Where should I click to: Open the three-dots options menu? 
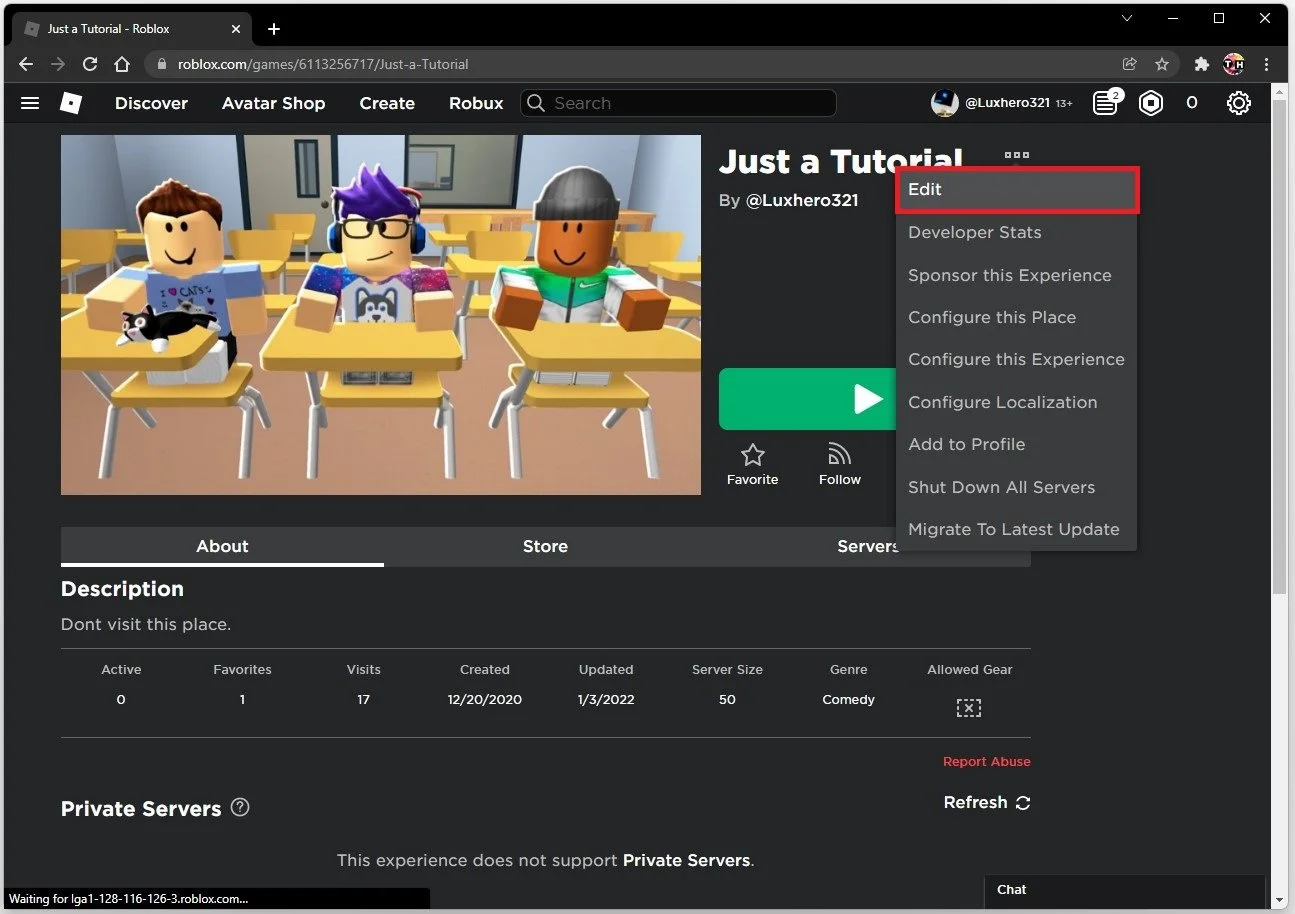point(1016,155)
